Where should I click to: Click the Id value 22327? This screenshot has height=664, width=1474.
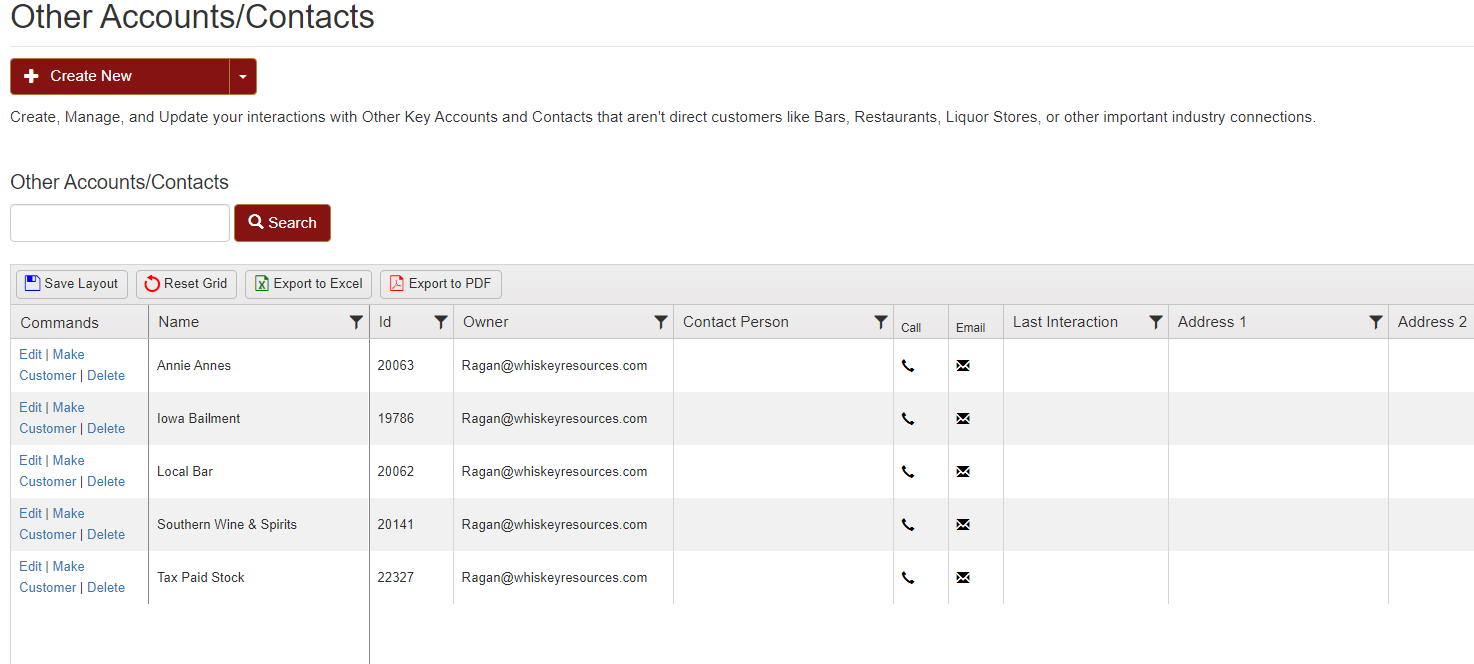[x=395, y=578]
